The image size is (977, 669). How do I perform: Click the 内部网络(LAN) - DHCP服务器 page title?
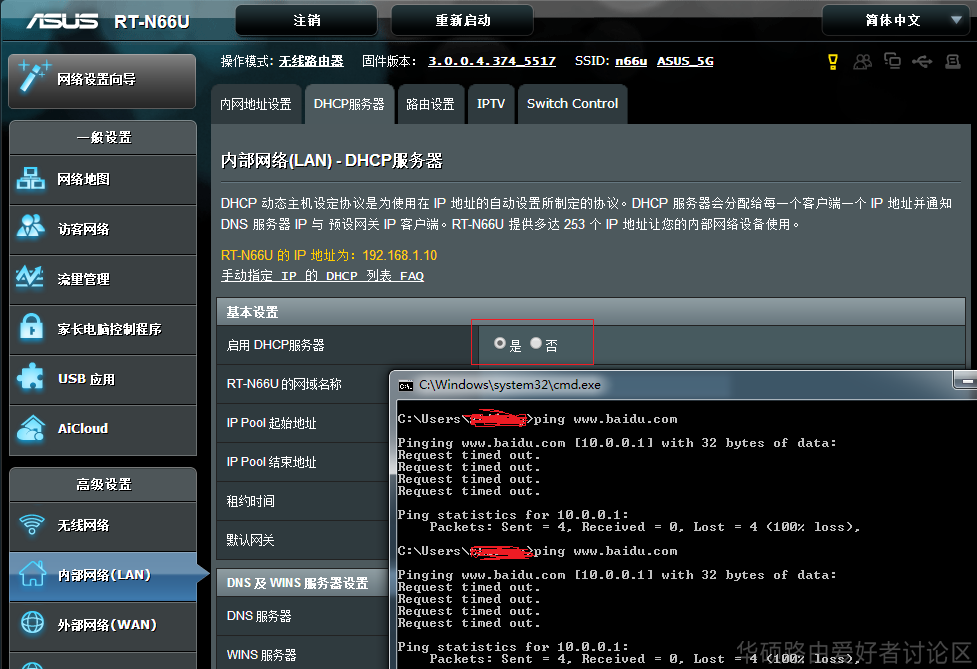(x=331, y=161)
